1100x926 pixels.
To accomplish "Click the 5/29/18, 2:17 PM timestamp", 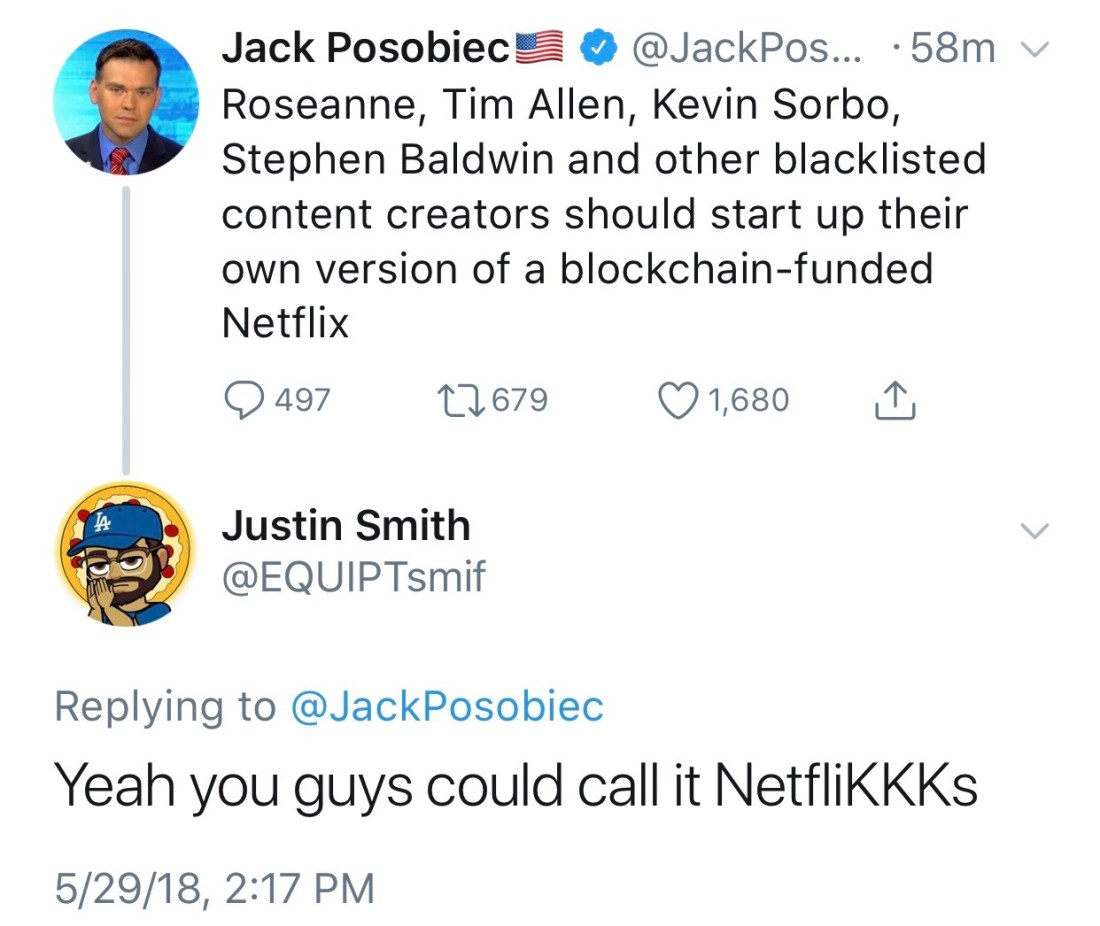I will tap(214, 886).
